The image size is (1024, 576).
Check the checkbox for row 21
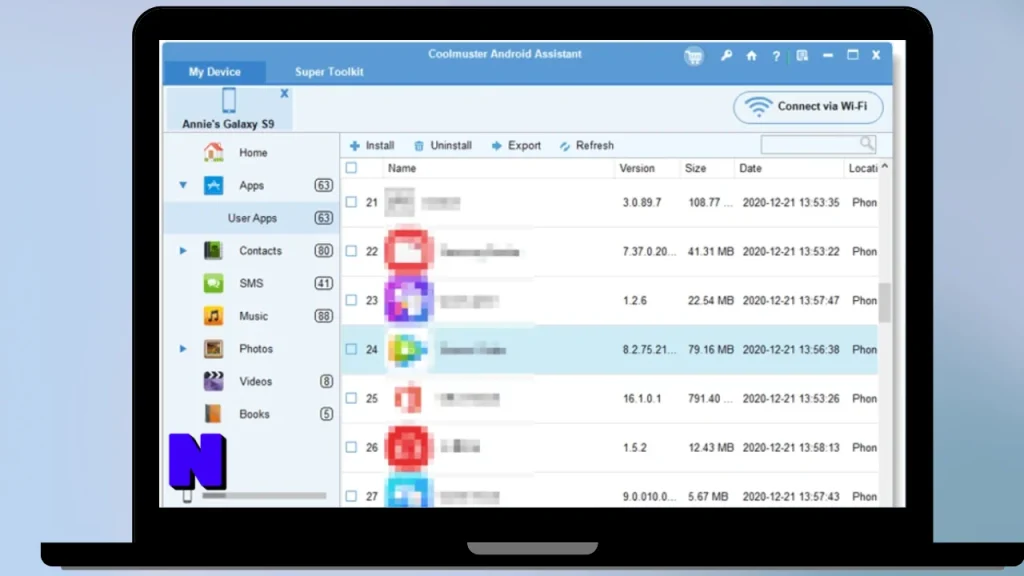click(x=351, y=202)
